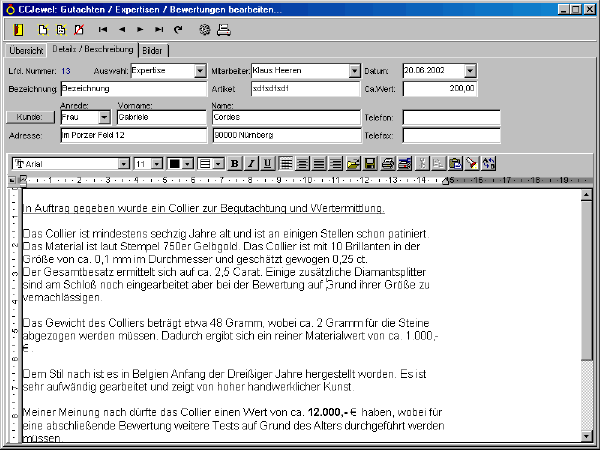Open file using the editor folder icon
This screenshot has height=450, width=600.
[x=353, y=163]
